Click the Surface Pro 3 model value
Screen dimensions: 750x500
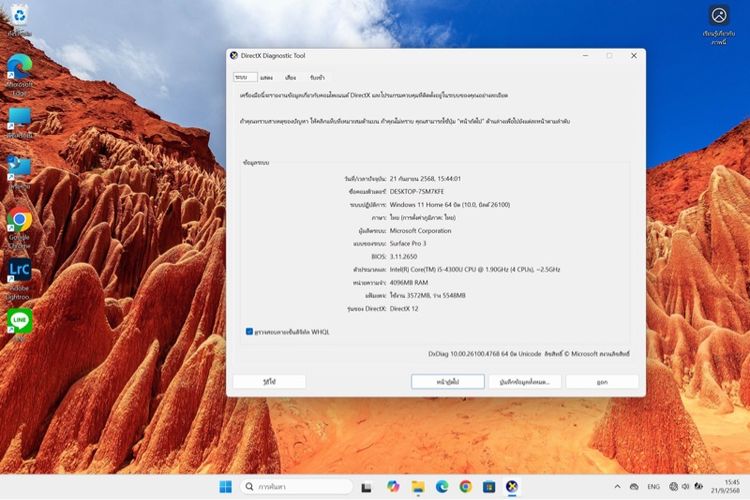coord(408,244)
